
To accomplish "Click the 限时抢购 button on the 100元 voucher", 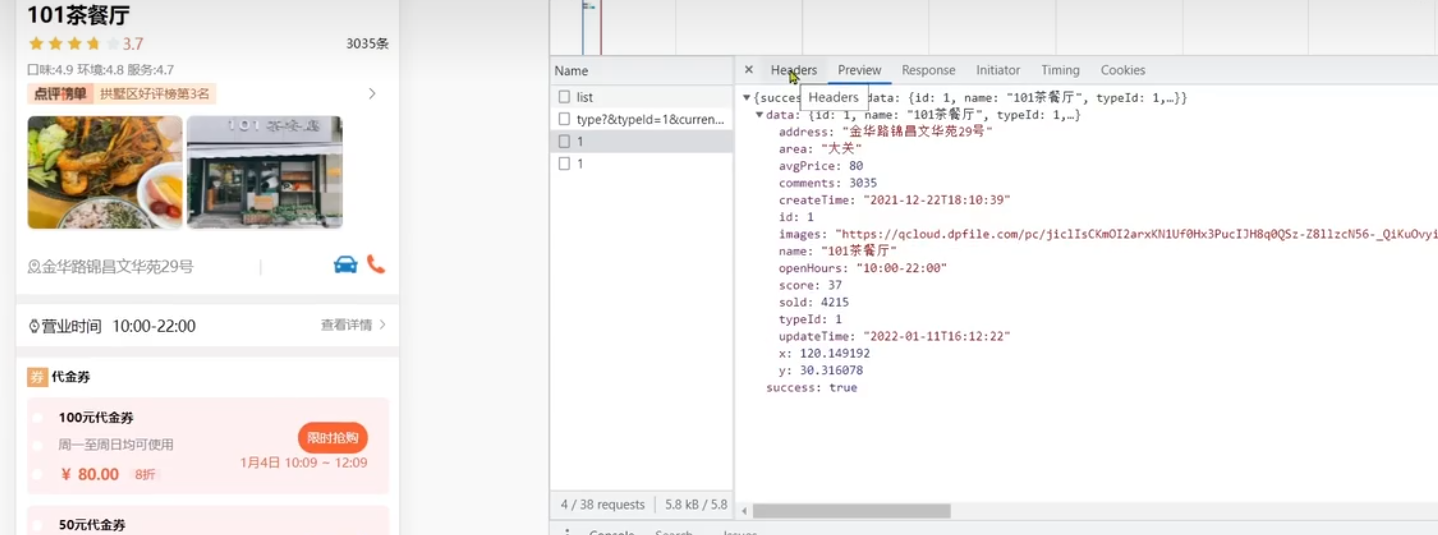I will pyautogui.click(x=333, y=438).
